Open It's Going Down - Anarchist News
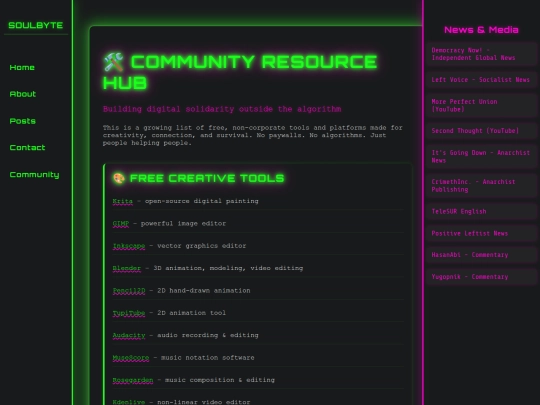The width and height of the screenshot is (540, 405). click(x=481, y=157)
